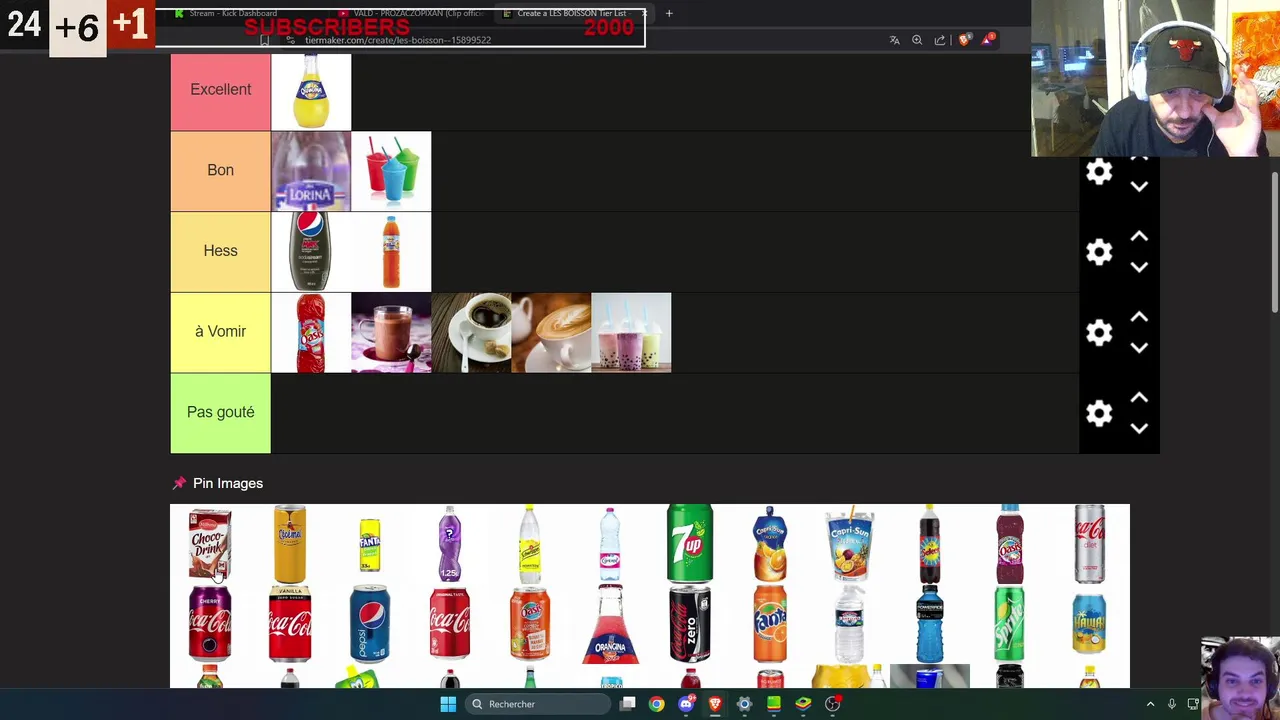Image resolution: width=1280 pixels, height=720 pixels.
Task: Click the slushie cups in Bon tier
Action: pos(391,171)
